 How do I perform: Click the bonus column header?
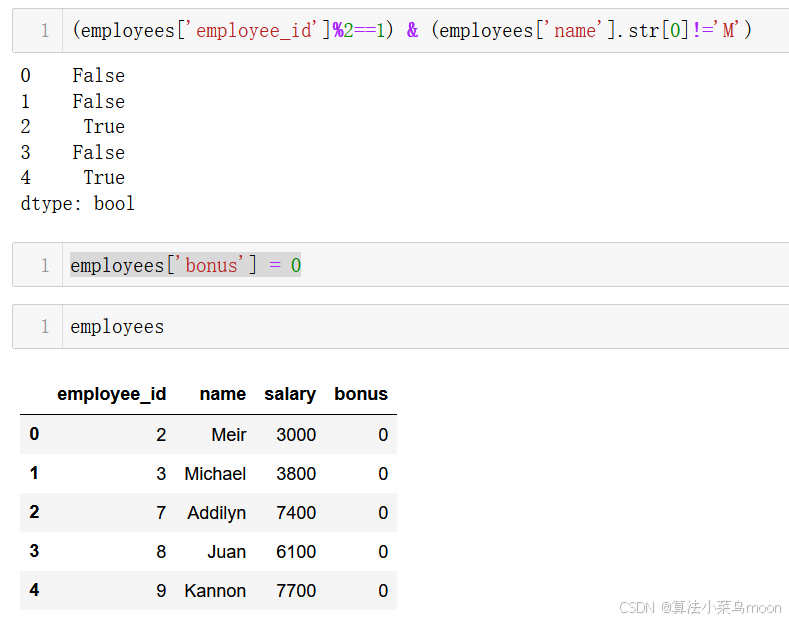tap(361, 394)
